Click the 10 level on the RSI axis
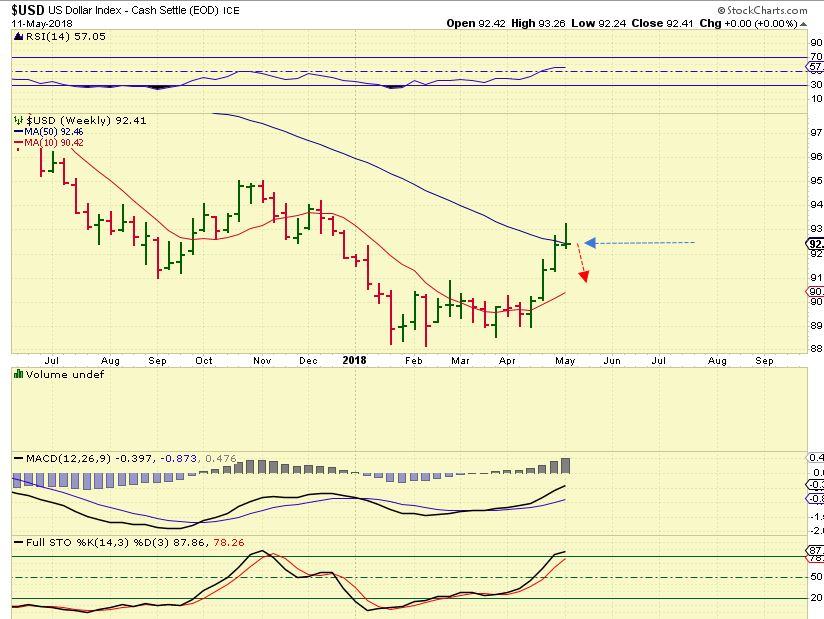The height and width of the screenshot is (619, 824). pyautogui.click(x=816, y=98)
